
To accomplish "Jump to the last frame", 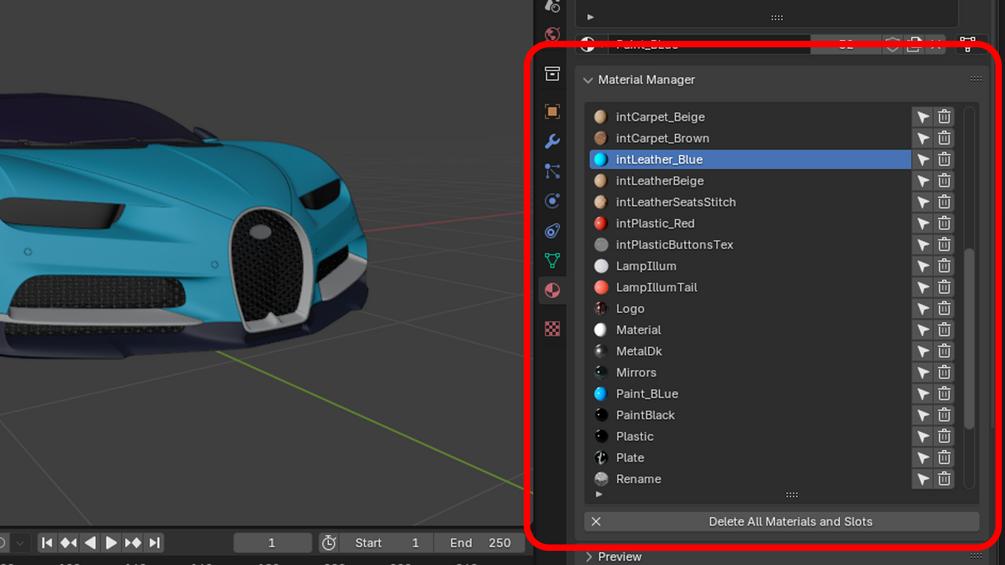I will (154, 543).
